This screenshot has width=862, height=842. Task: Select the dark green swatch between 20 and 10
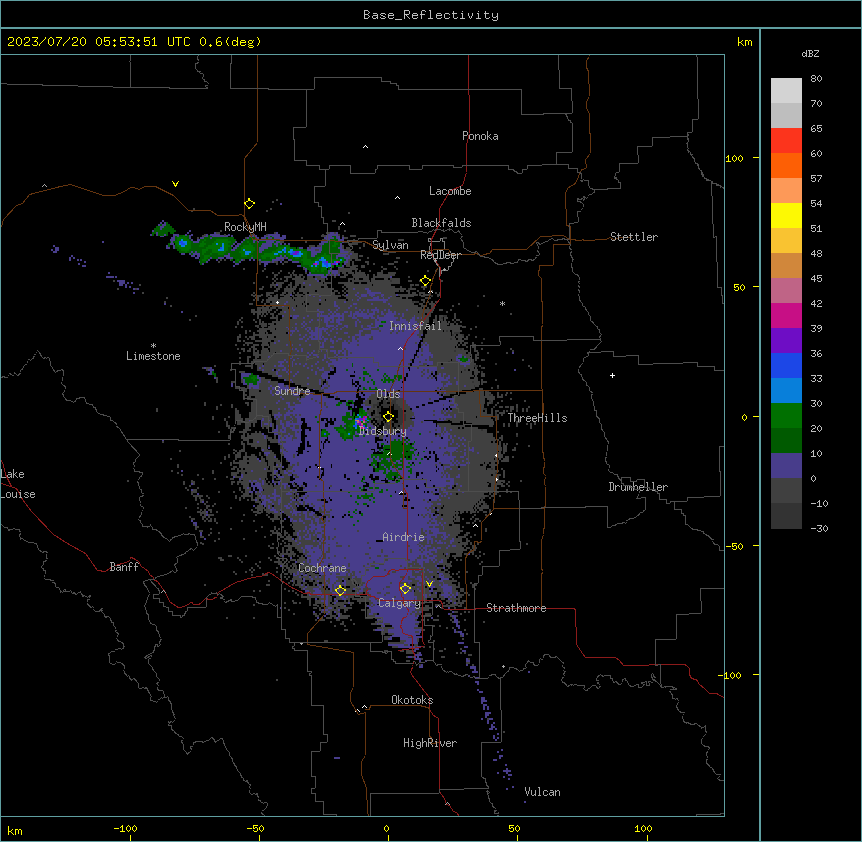tap(786, 440)
